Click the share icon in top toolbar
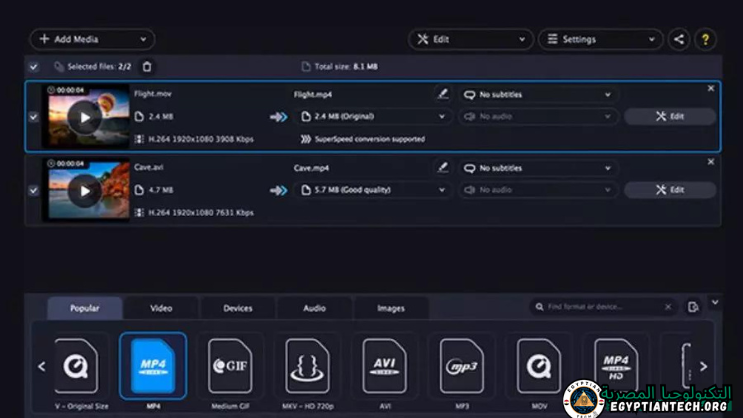 679,40
